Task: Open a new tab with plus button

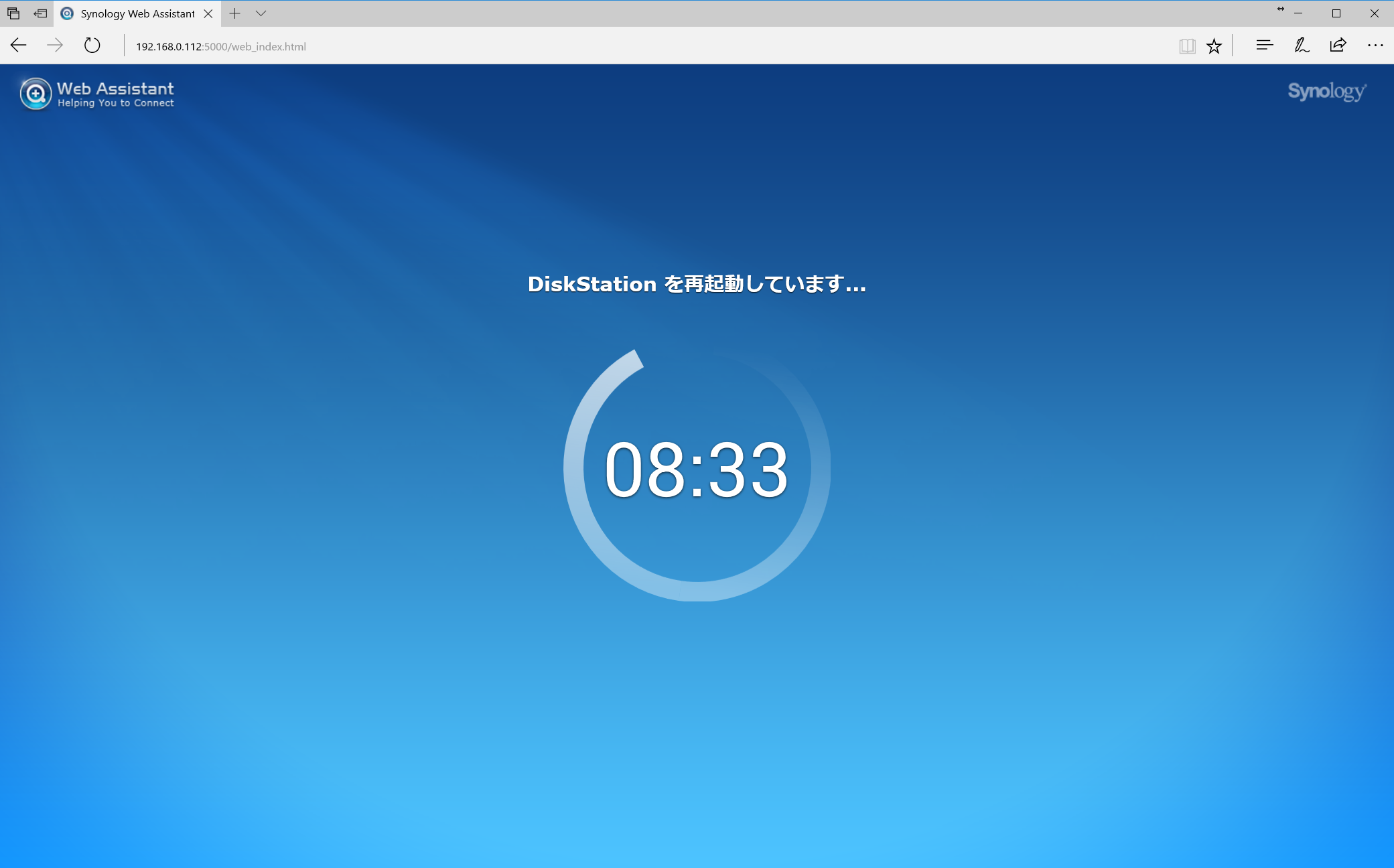Action: (x=234, y=13)
